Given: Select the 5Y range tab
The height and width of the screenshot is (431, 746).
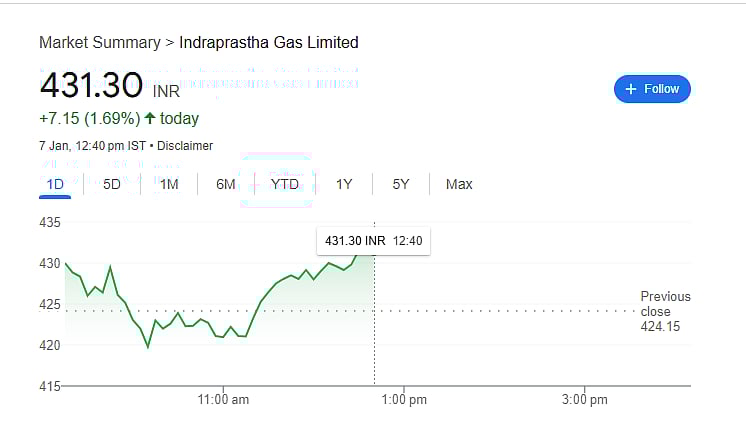Looking at the screenshot, I should (x=401, y=184).
